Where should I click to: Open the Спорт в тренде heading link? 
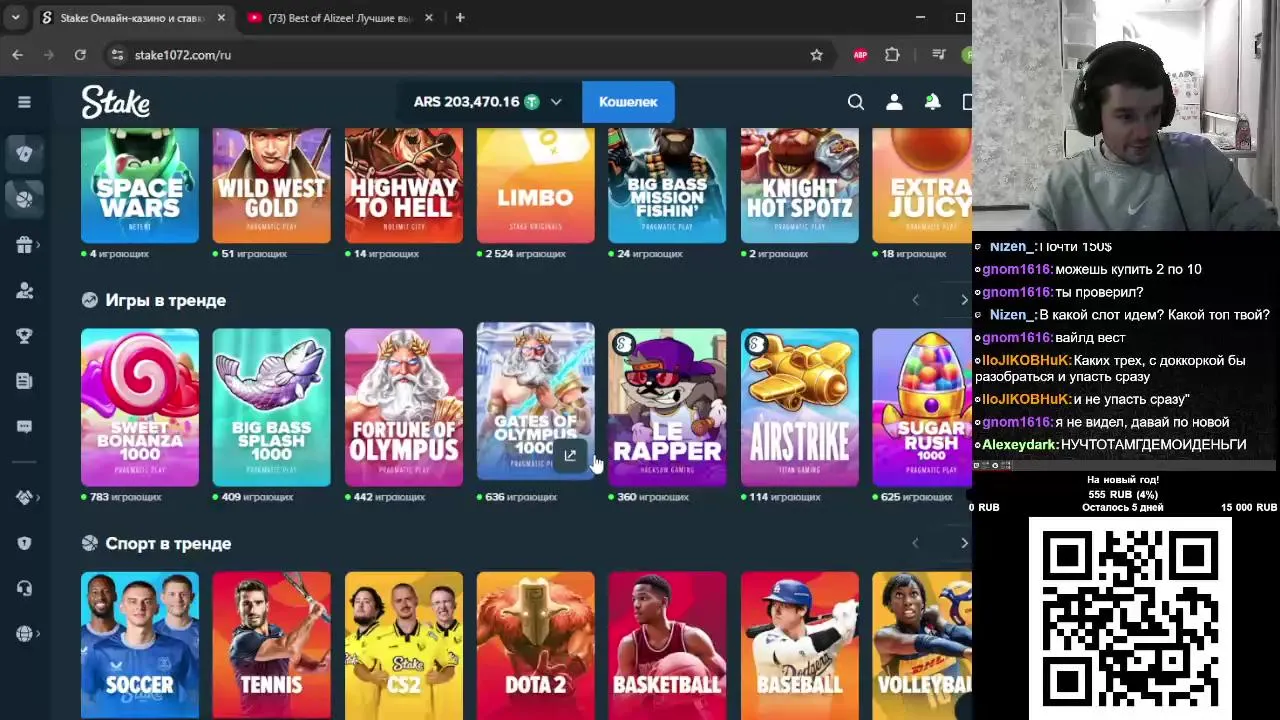(x=168, y=543)
